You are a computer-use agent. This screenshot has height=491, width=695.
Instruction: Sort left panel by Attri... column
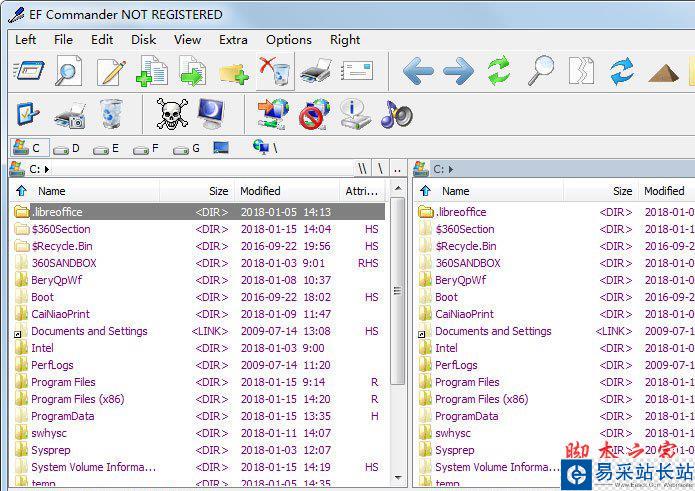(363, 191)
